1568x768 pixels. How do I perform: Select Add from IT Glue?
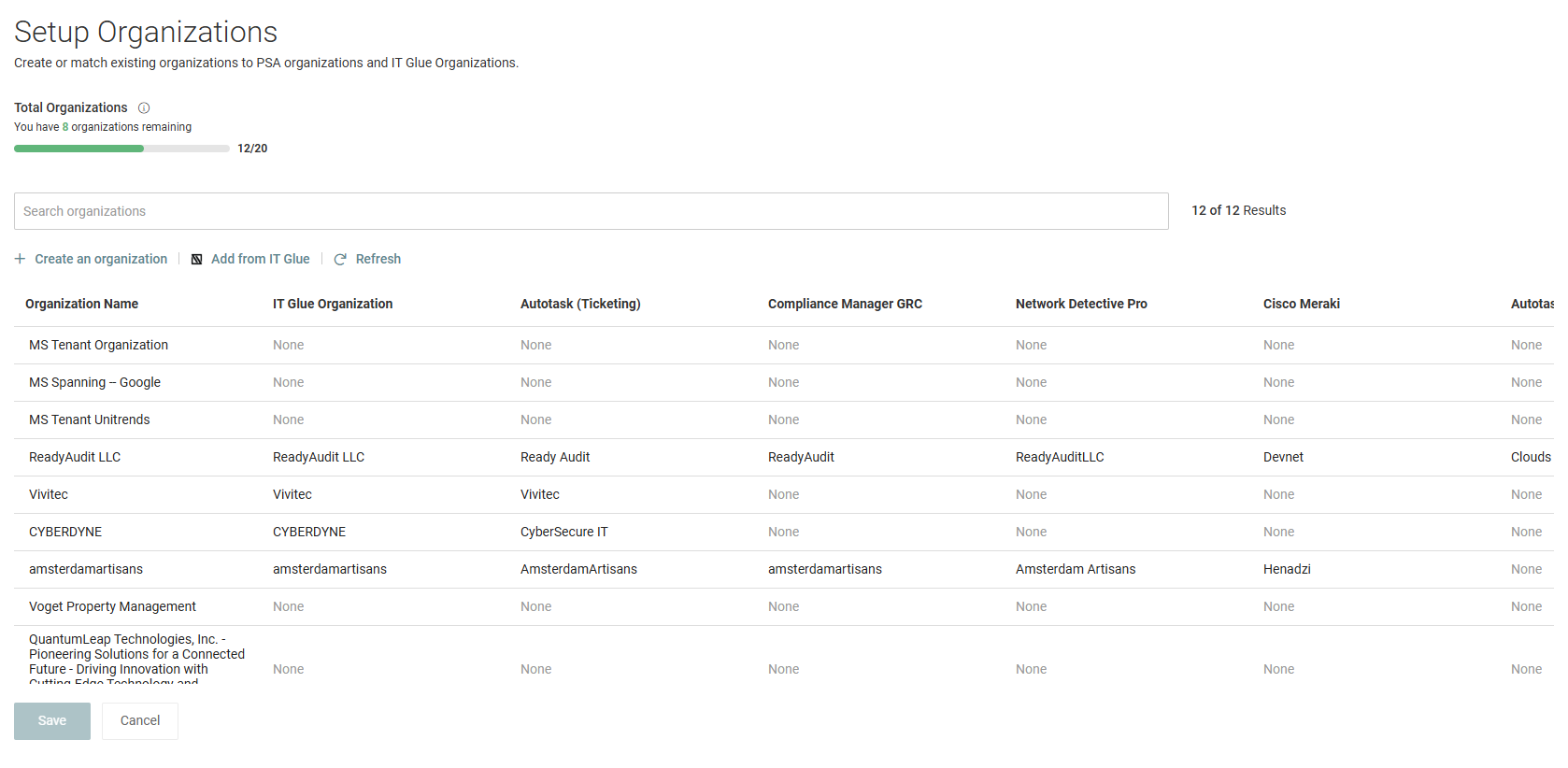click(260, 259)
